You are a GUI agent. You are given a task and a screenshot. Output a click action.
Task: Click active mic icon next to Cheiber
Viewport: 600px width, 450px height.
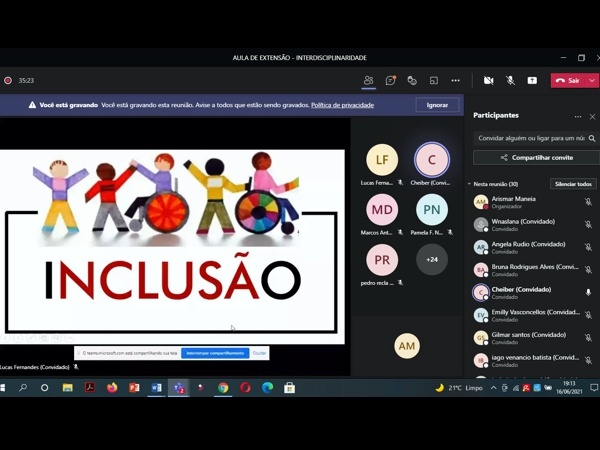588,292
